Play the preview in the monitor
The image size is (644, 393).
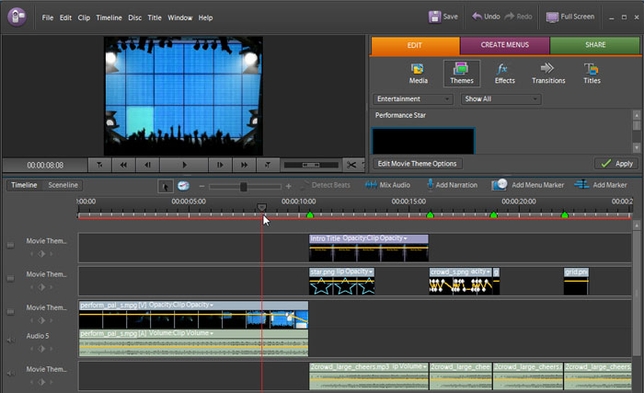coord(184,165)
